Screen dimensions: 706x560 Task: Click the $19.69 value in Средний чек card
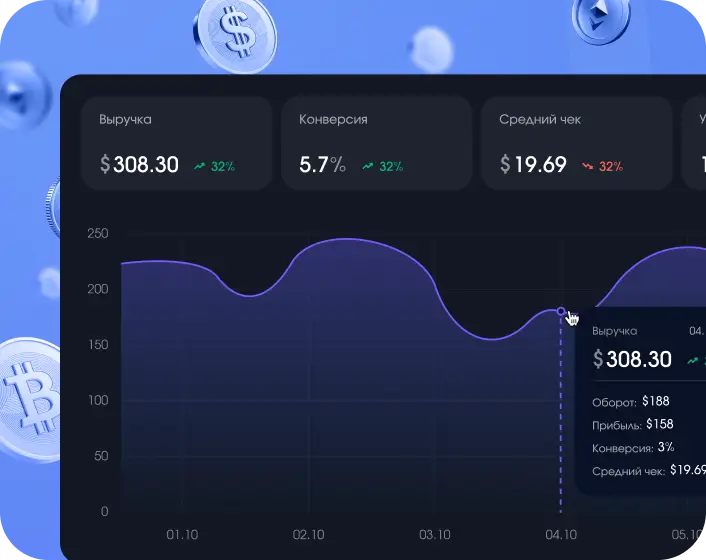click(533, 164)
